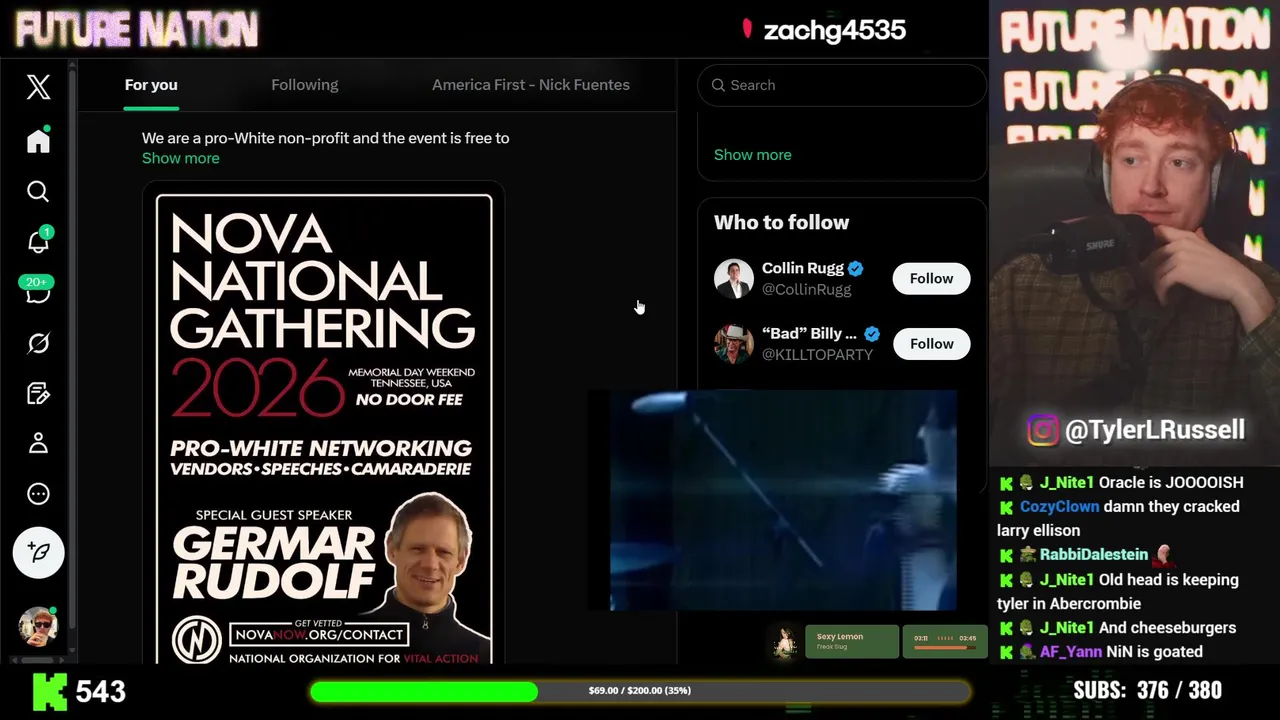Open the Explore search icon in sidebar
The height and width of the screenshot is (720, 1280).
coord(38,191)
